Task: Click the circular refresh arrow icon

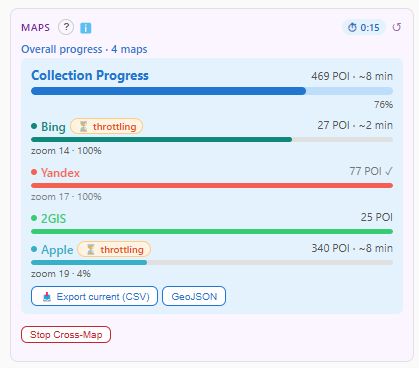Action: tap(396, 27)
